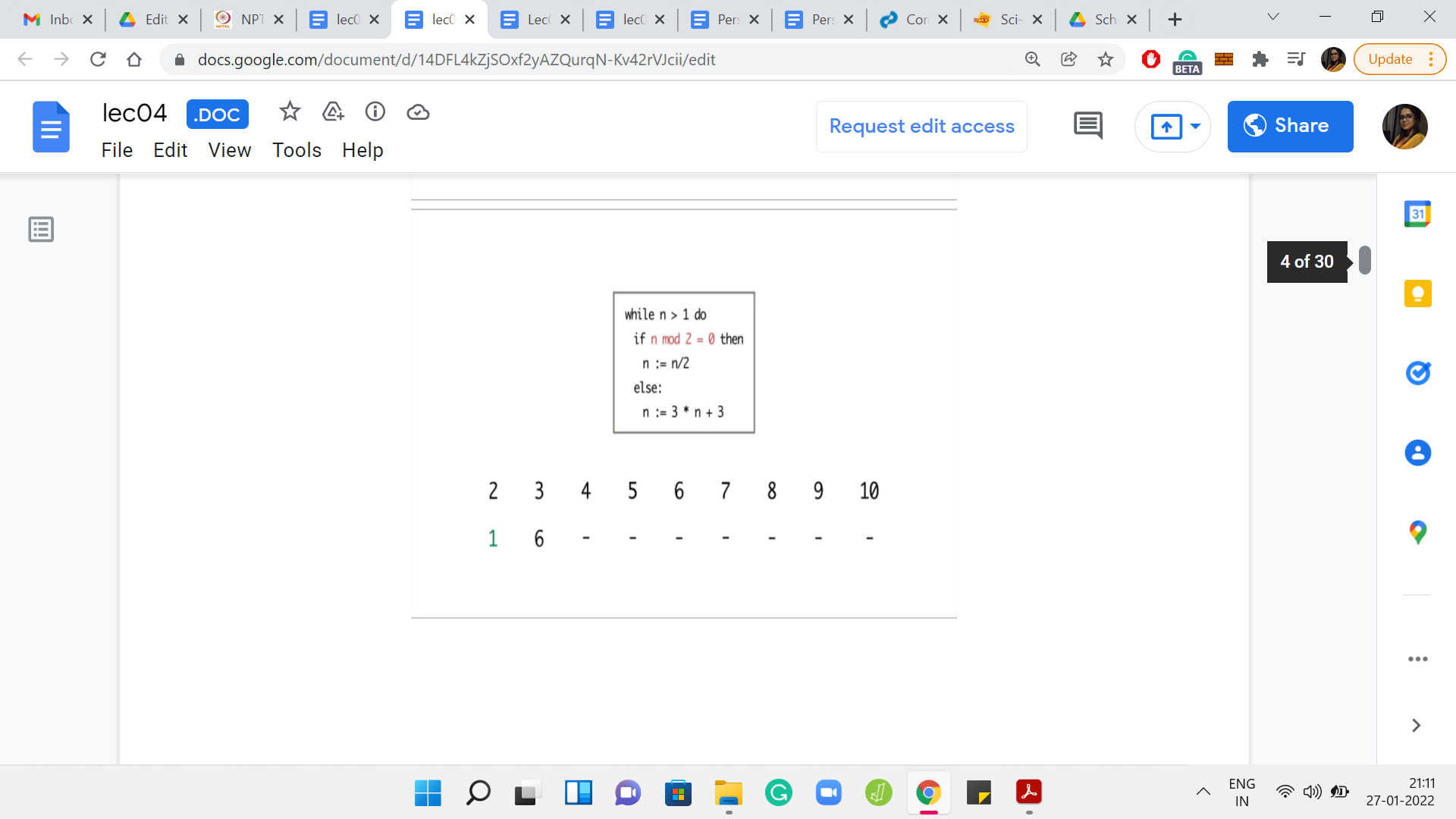Hide the side panel chevron
Image resolution: width=1456 pixels, height=819 pixels.
pyautogui.click(x=1416, y=726)
